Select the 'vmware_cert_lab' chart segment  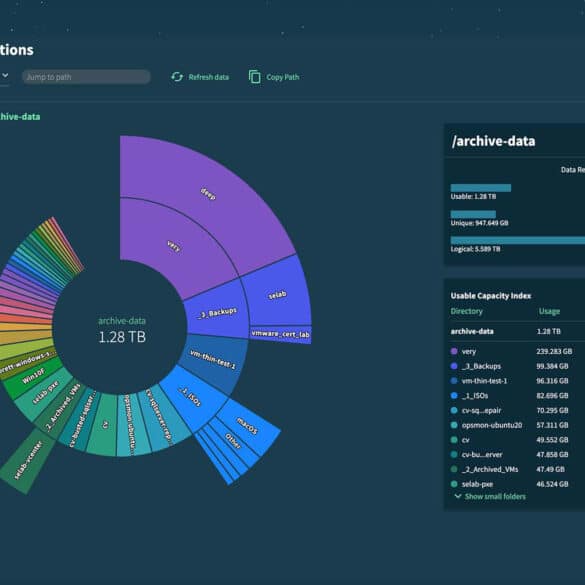pos(280,334)
